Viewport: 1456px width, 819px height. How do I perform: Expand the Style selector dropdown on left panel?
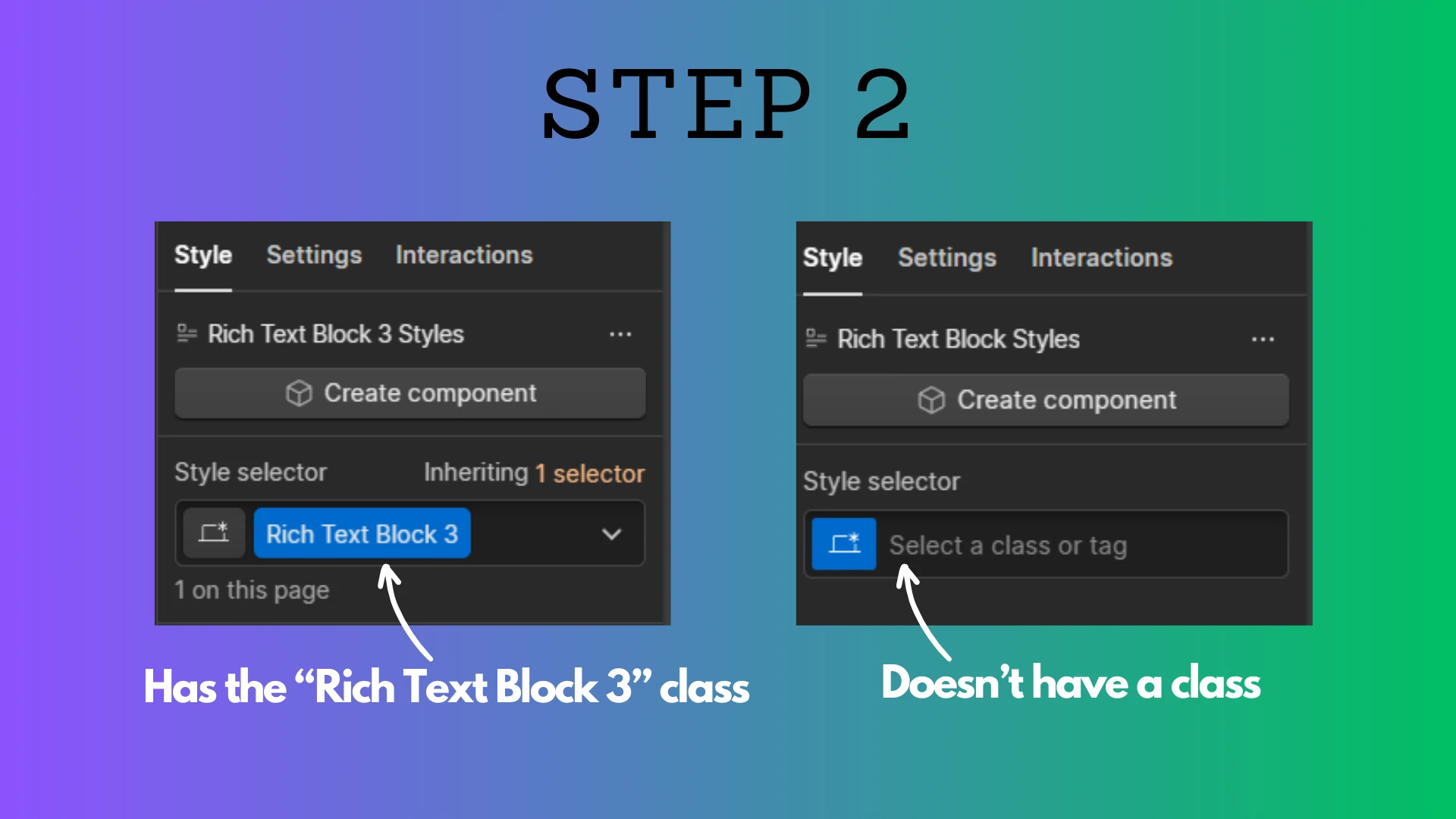click(x=611, y=533)
